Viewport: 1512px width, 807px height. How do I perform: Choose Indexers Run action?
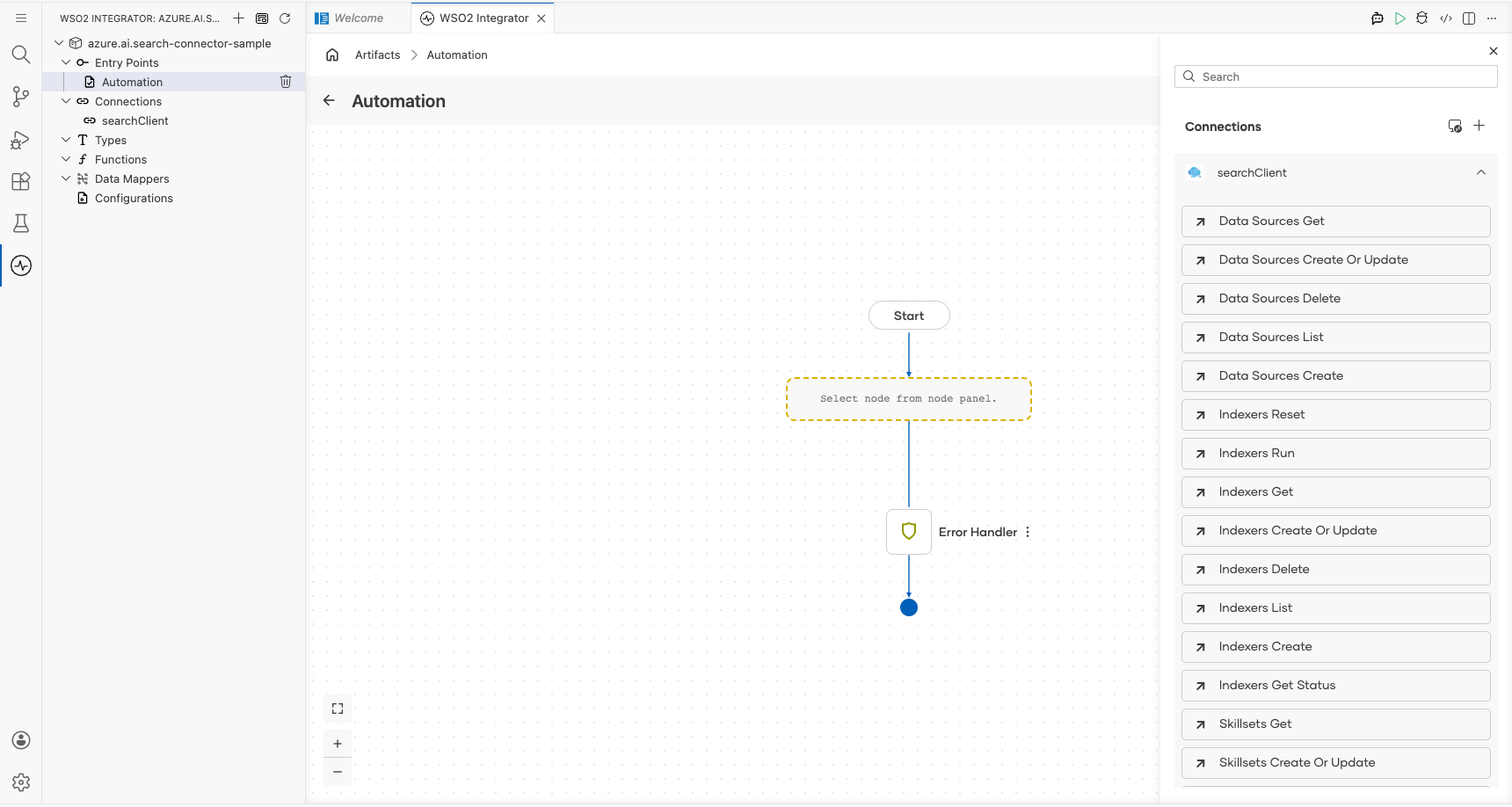coord(1335,454)
